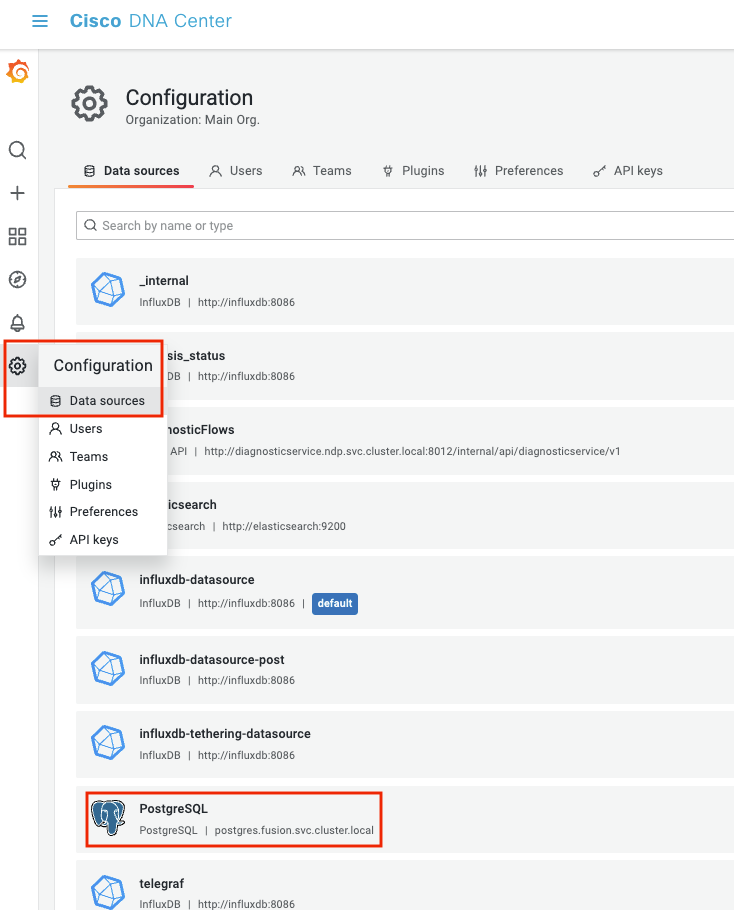This screenshot has height=910, width=734.
Task: Click the Configuration flyout header
Action: (103, 366)
